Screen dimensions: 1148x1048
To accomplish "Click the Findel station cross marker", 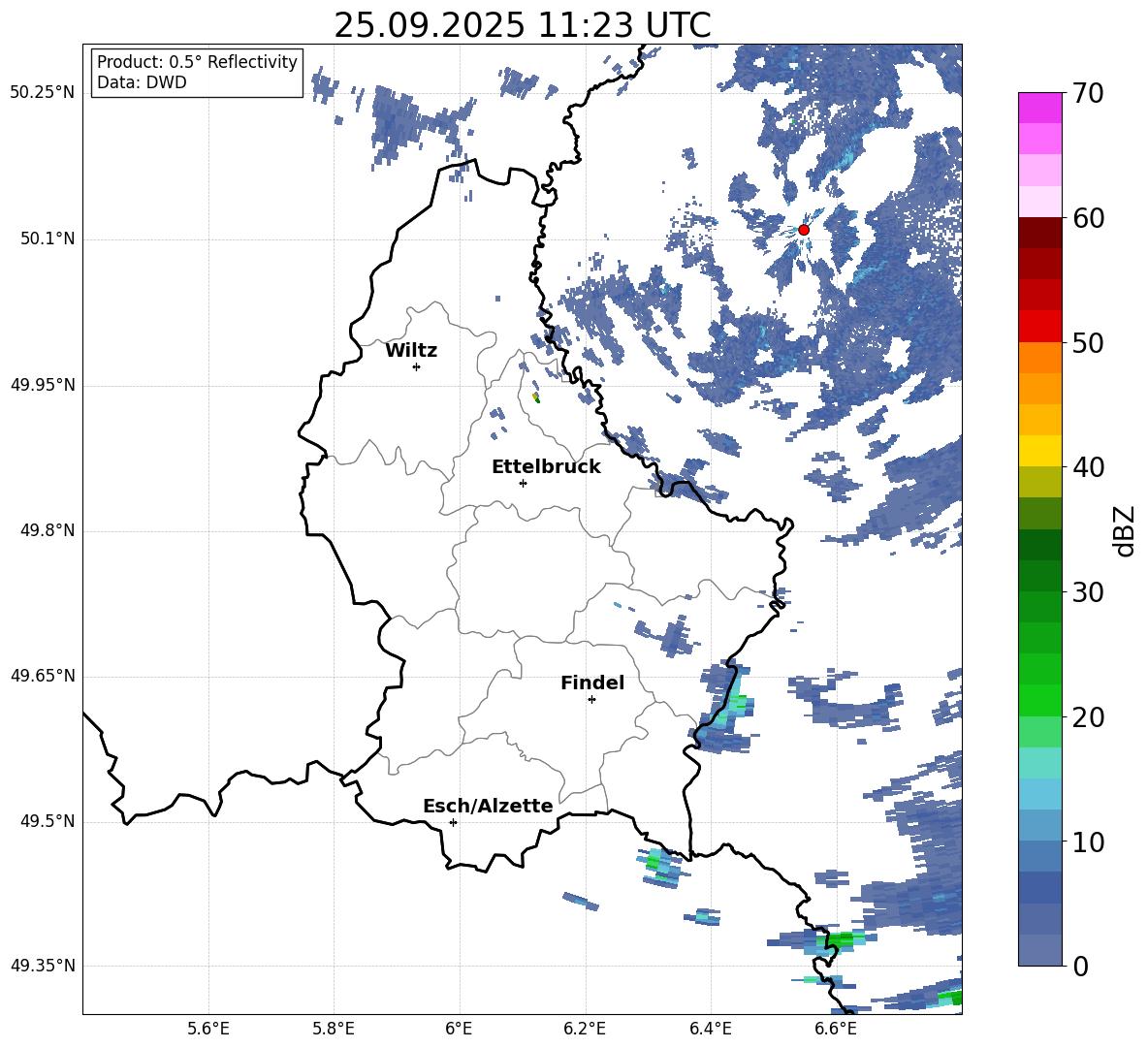I will (591, 700).
